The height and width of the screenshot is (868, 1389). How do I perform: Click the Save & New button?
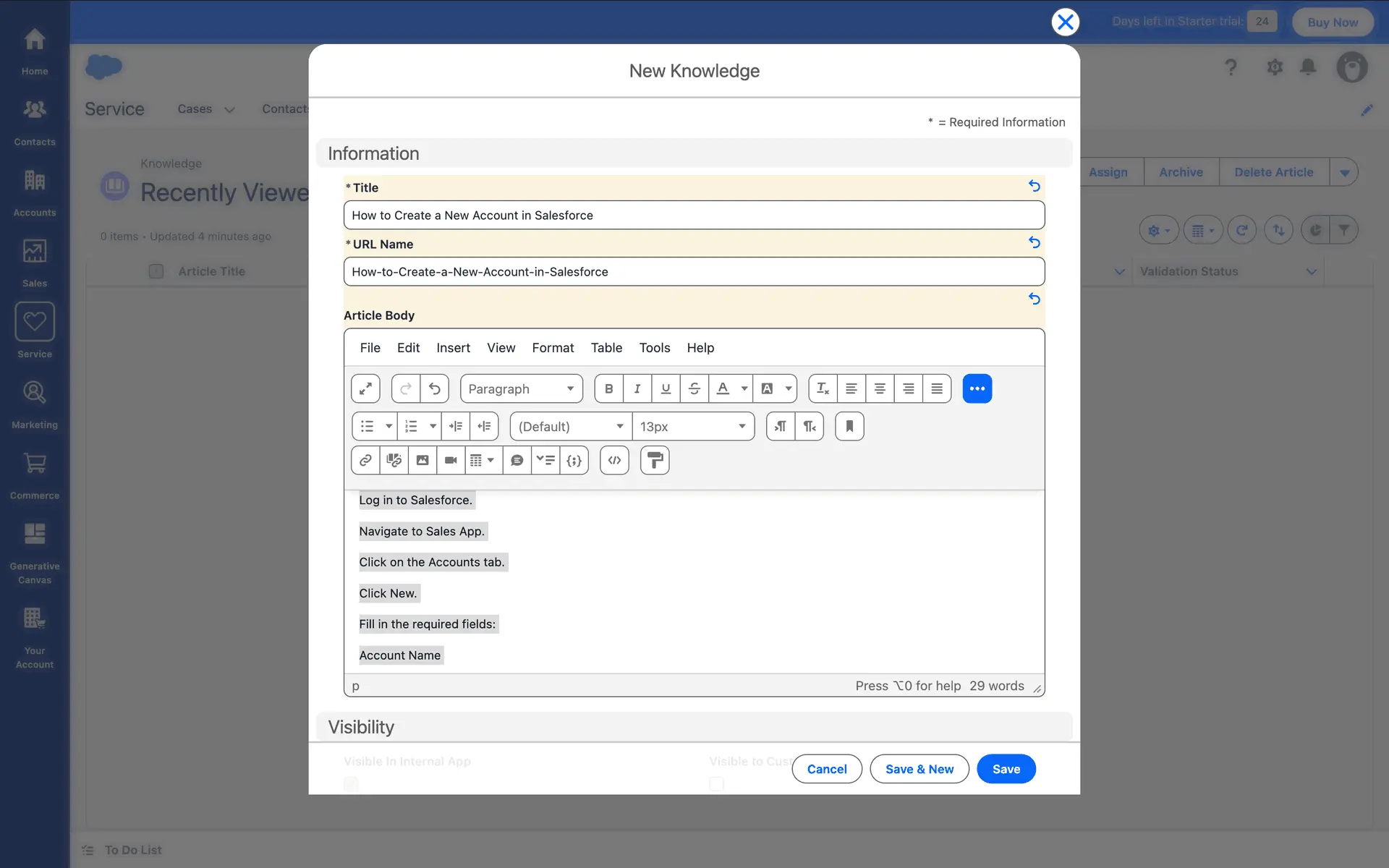pyautogui.click(x=919, y=769)
